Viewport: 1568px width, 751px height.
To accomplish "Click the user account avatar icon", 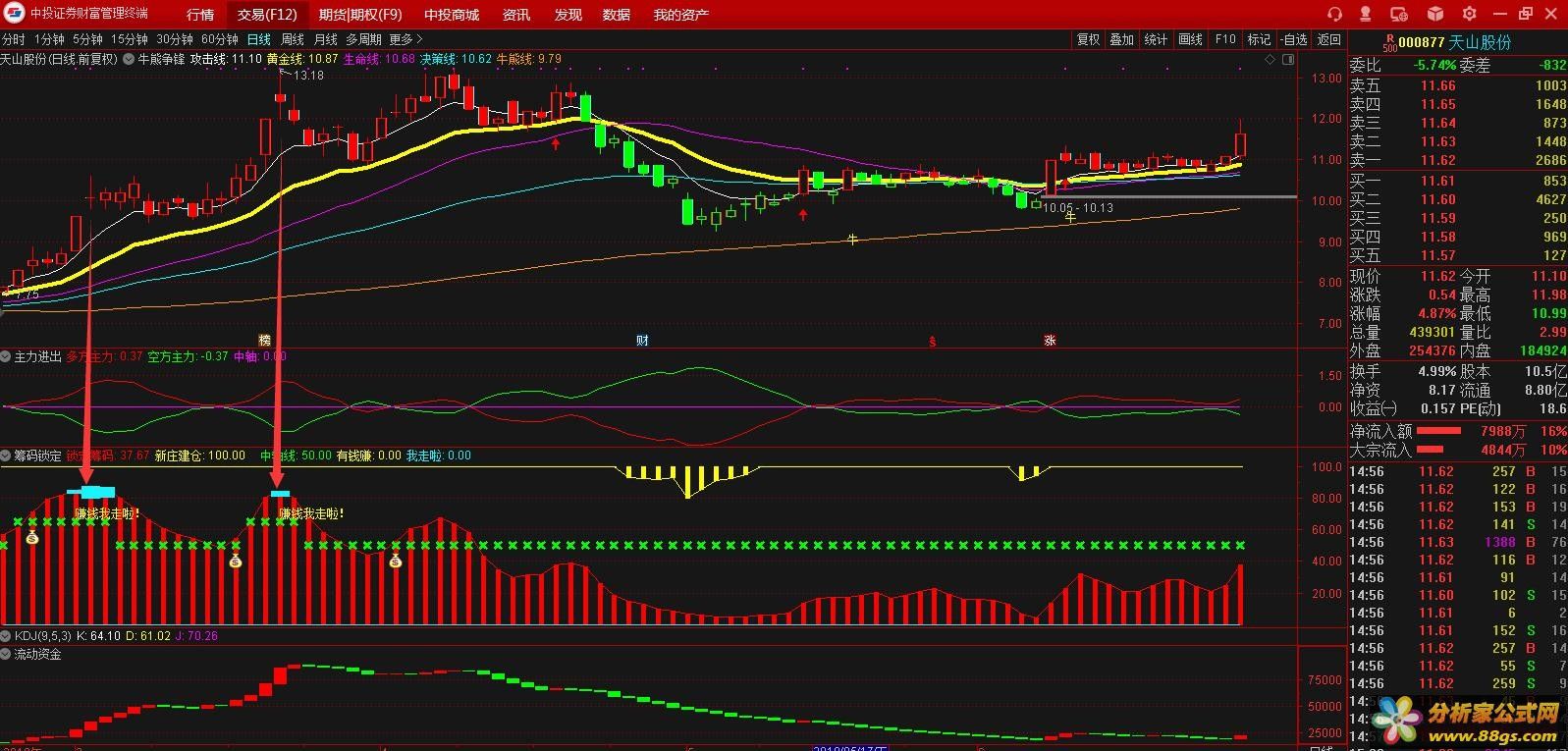I will [1368, 14].
